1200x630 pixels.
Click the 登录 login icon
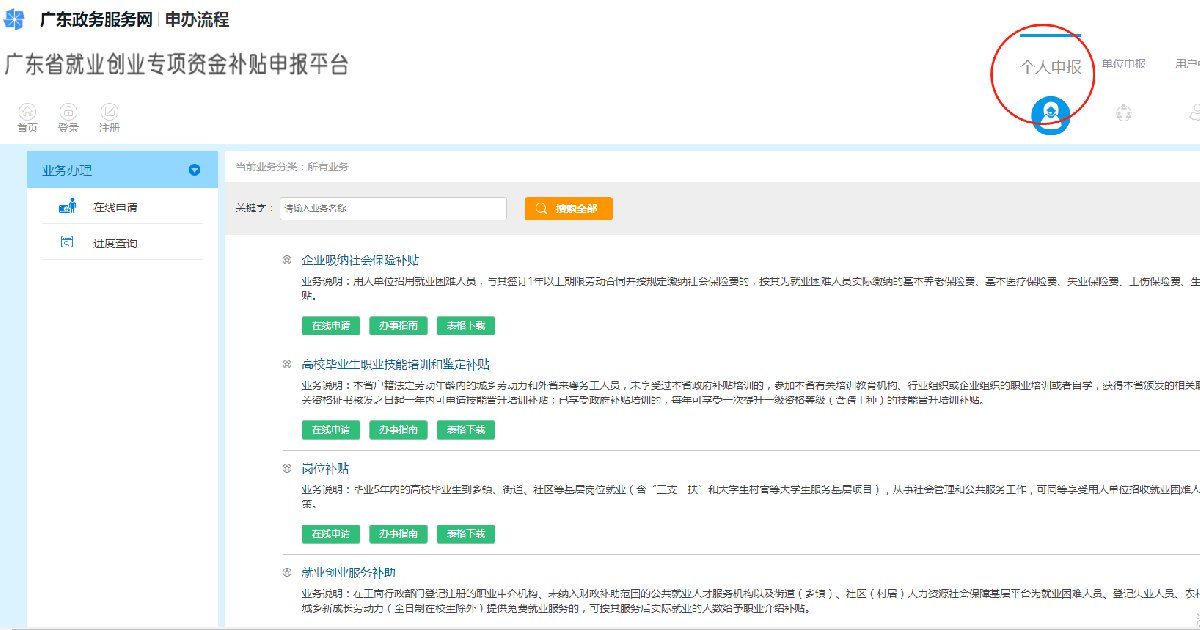[68, 111]
